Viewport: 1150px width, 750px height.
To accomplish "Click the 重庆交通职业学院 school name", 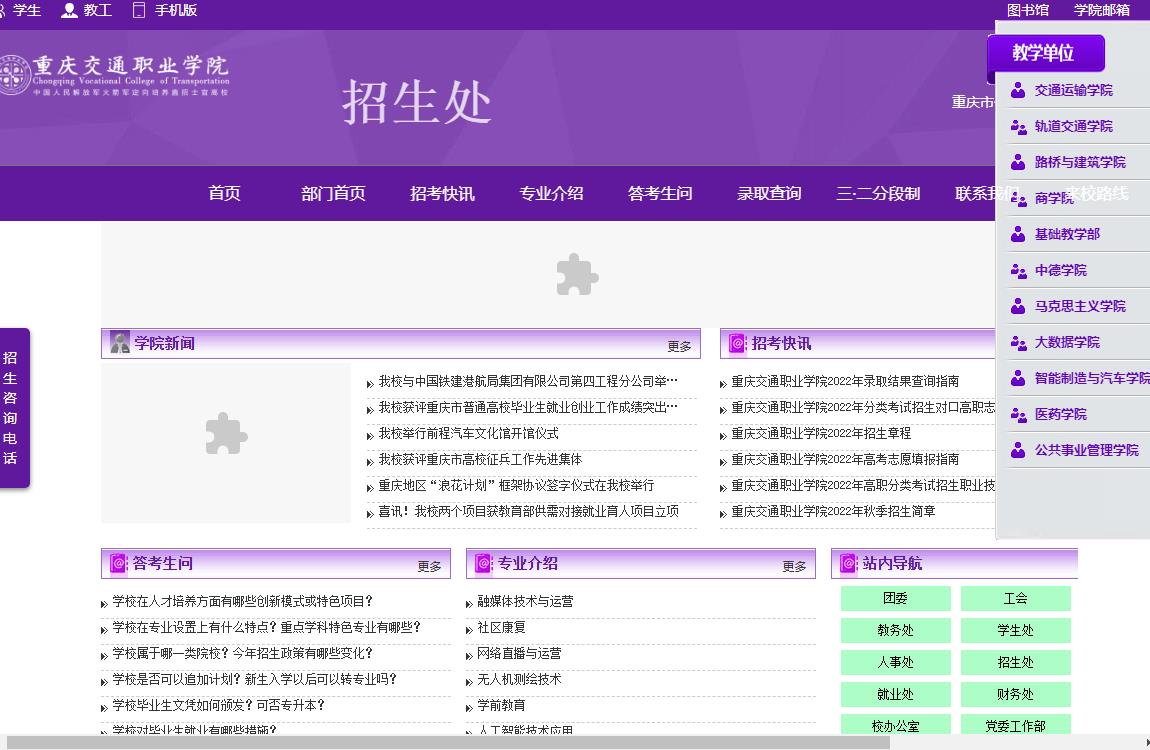I will [131, 65].
